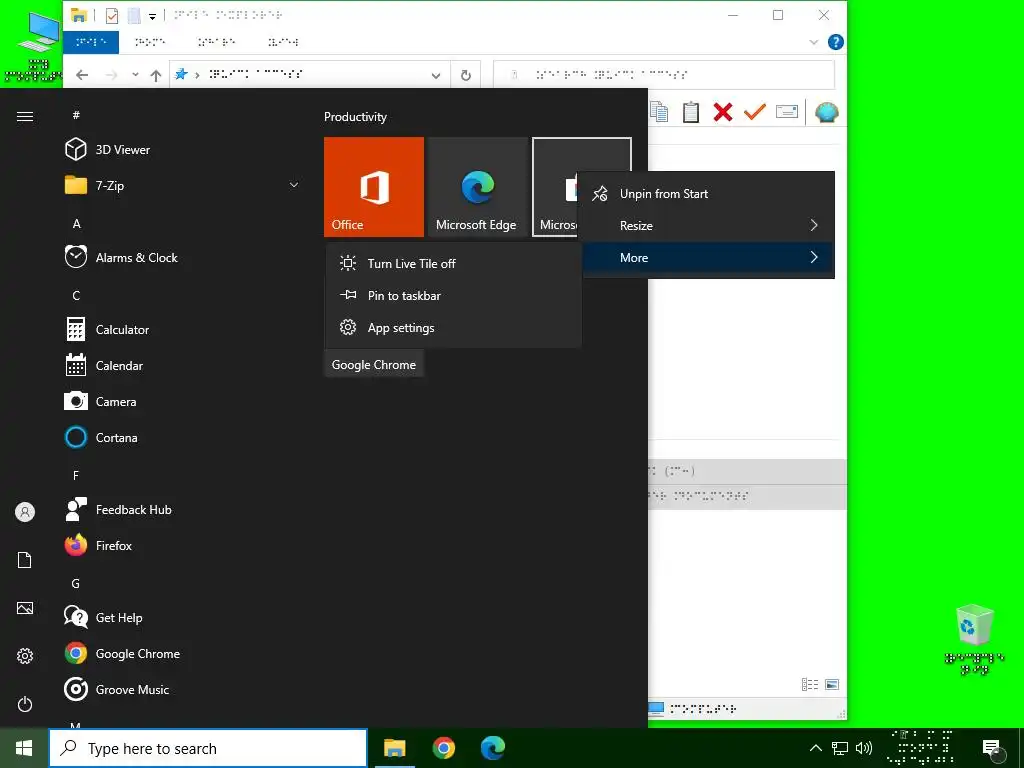Click the Paste clipboard icon in Explorer
The height and width of the screenshot is (768, 1024).
click(690, 112)
